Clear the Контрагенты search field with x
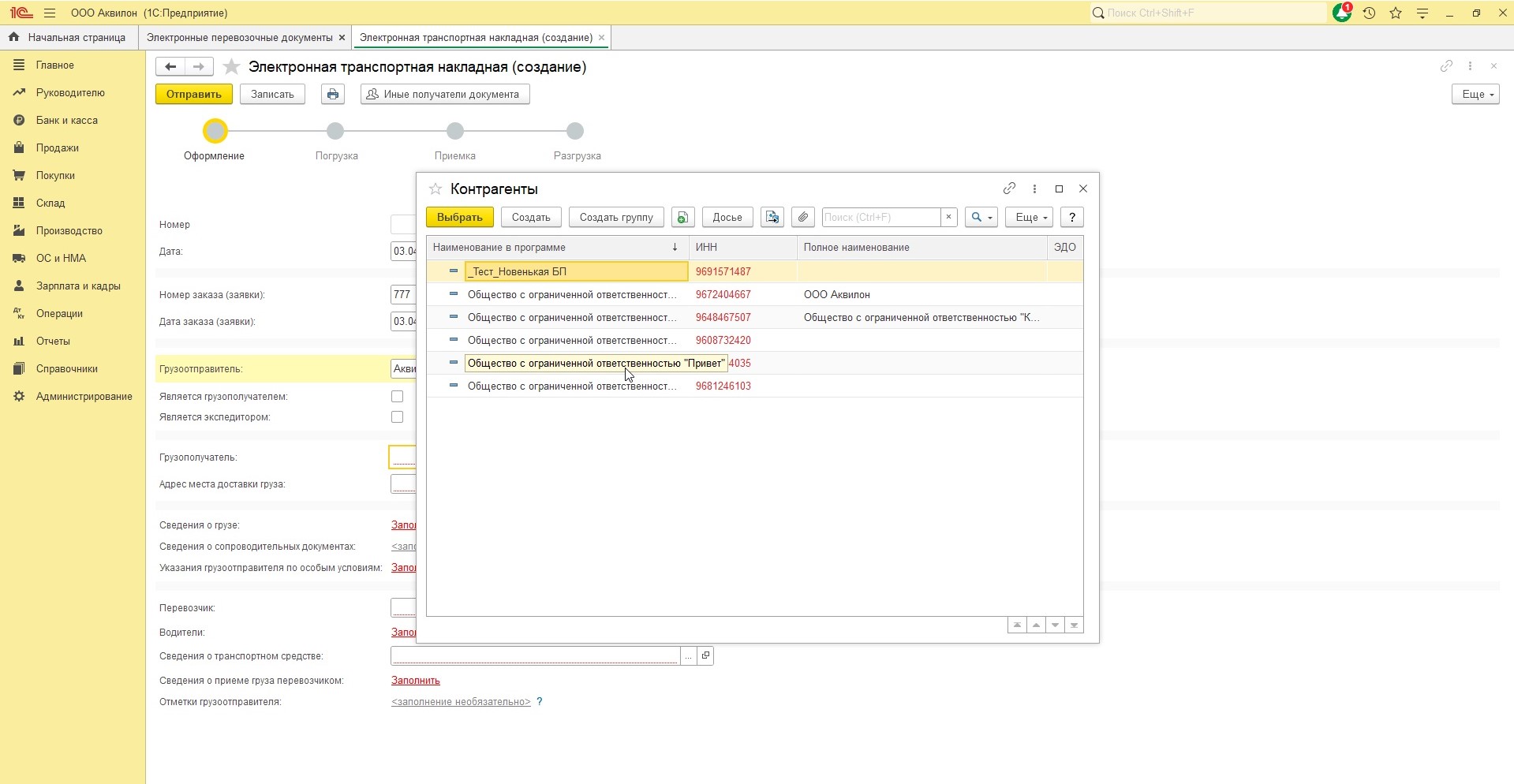This screenshot has width=1514, height=784. coord(949,217)
